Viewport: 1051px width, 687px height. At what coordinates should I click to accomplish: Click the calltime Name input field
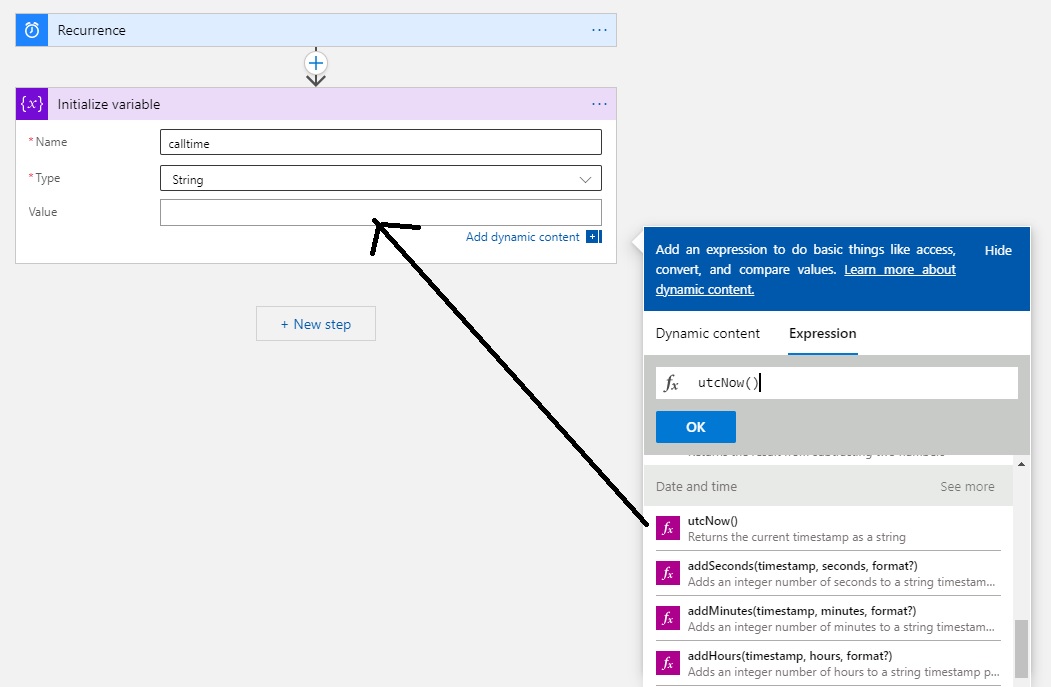coord(380,141)
